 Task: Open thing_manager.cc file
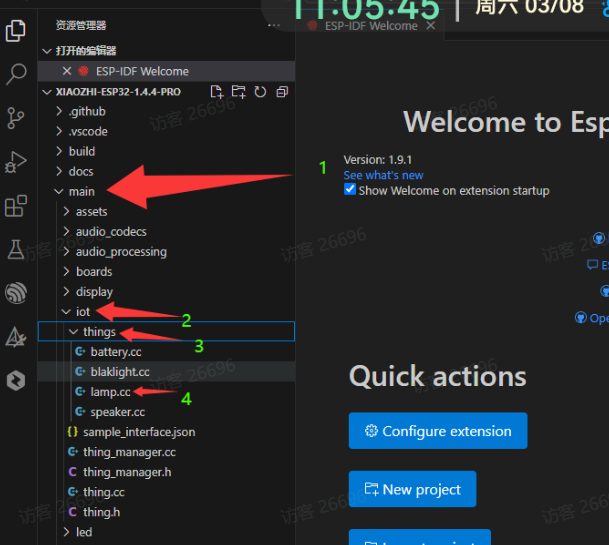(x=166, y=452)
